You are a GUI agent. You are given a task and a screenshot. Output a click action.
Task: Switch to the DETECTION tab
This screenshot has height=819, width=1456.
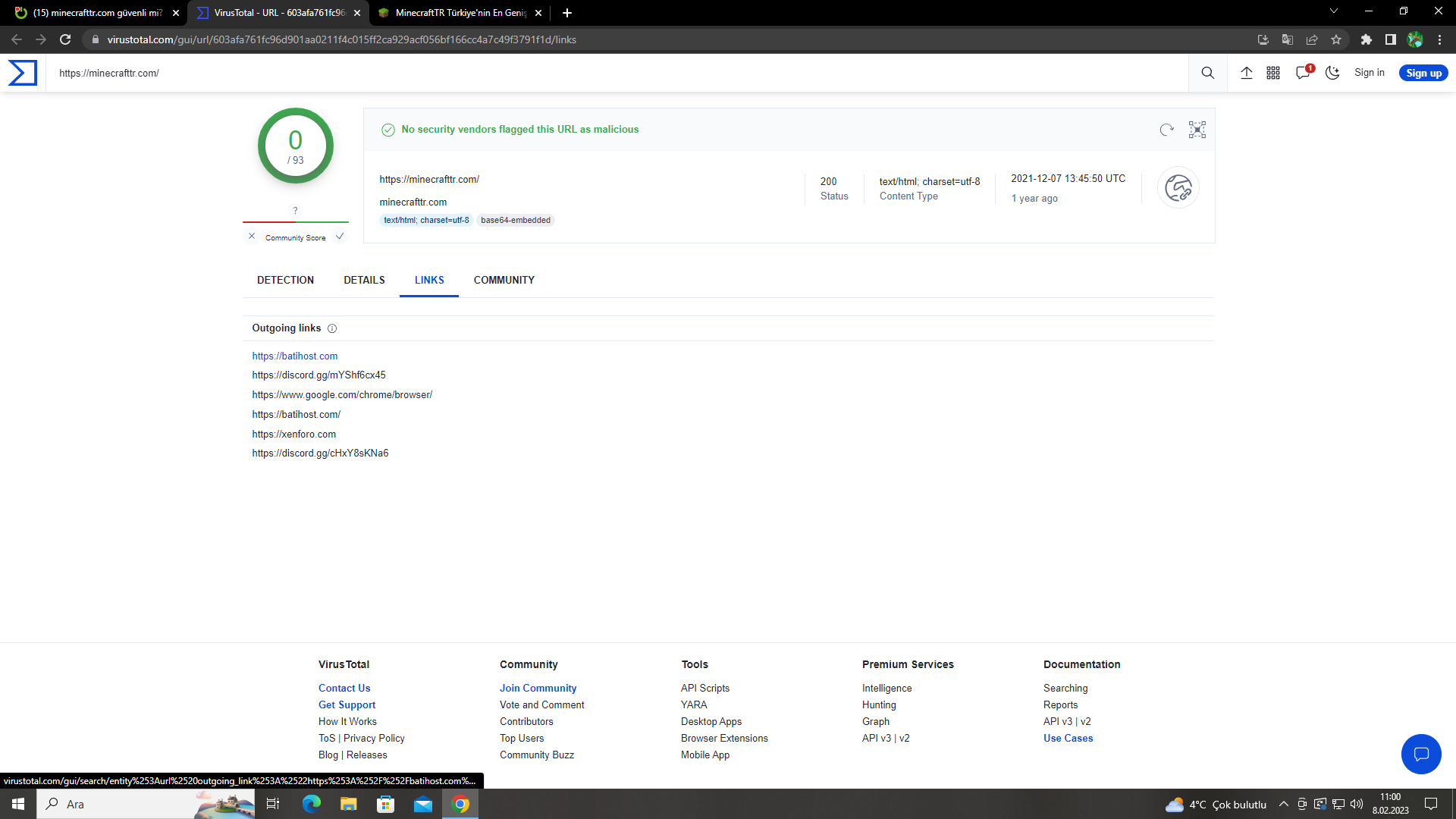tap(285, 280)
